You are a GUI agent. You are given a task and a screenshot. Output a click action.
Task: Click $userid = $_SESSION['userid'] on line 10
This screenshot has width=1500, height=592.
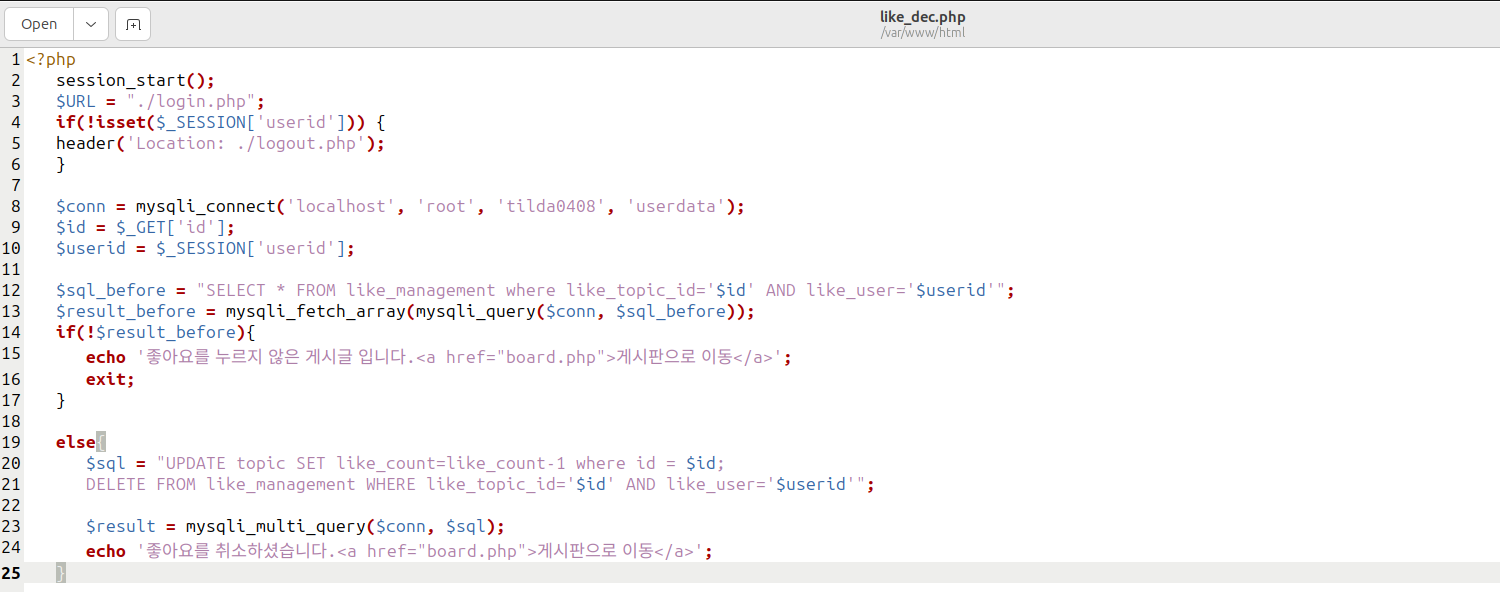[x=205, y=248]
